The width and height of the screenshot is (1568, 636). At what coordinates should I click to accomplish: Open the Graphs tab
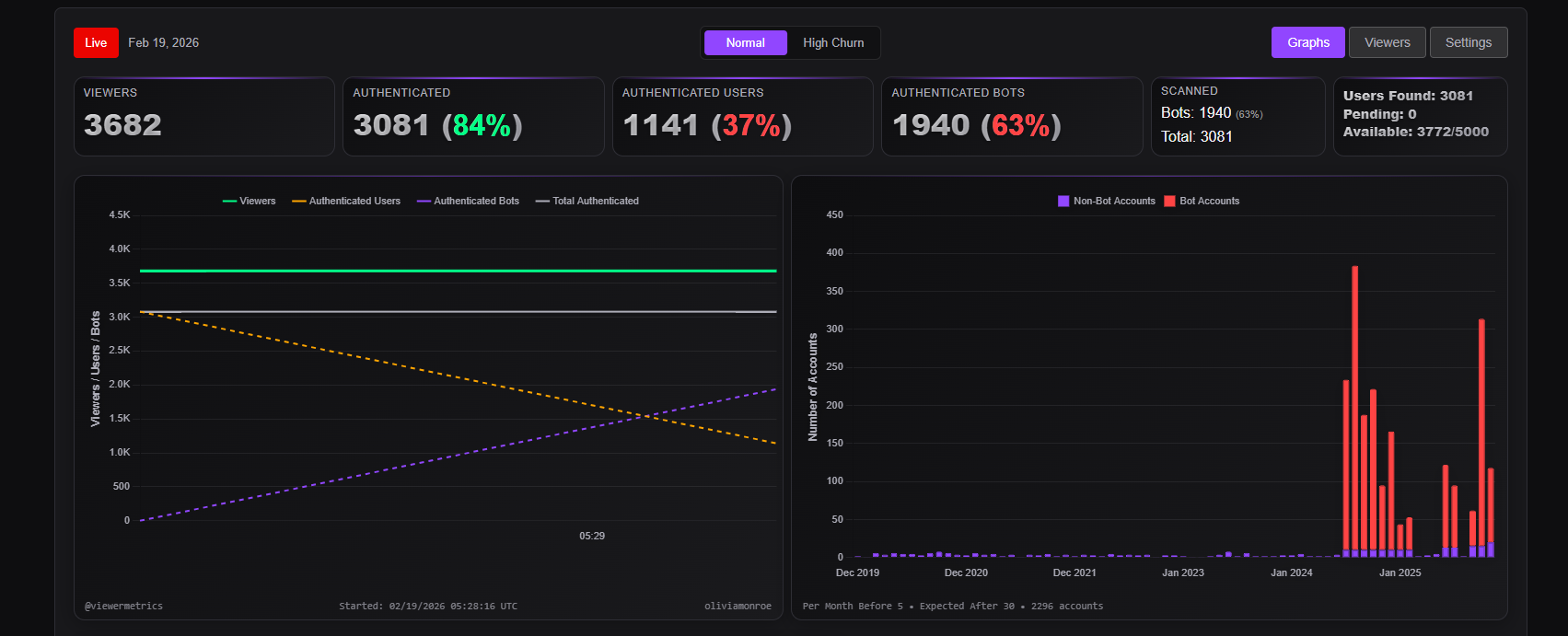[1308, 42]
